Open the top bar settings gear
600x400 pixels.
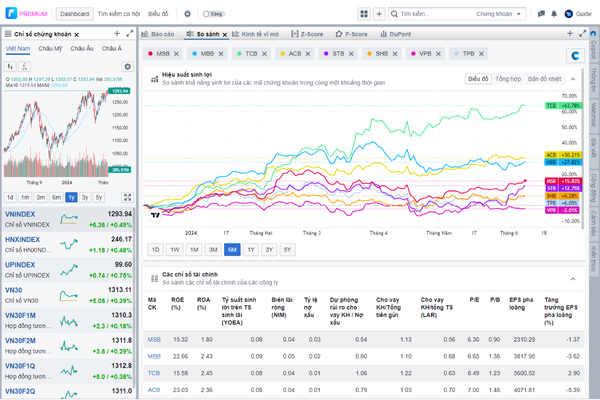[187, 14]
